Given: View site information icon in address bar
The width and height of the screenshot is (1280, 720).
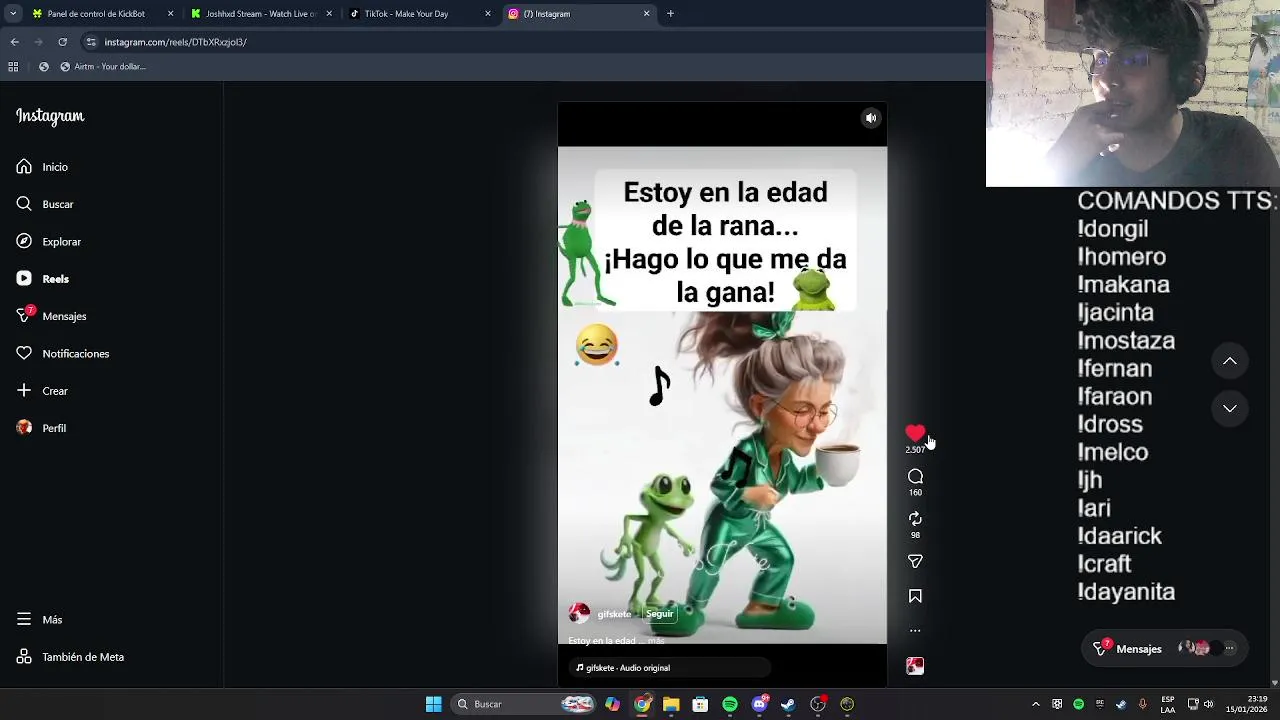Looking at the screenshot, I should click(91, 42).
